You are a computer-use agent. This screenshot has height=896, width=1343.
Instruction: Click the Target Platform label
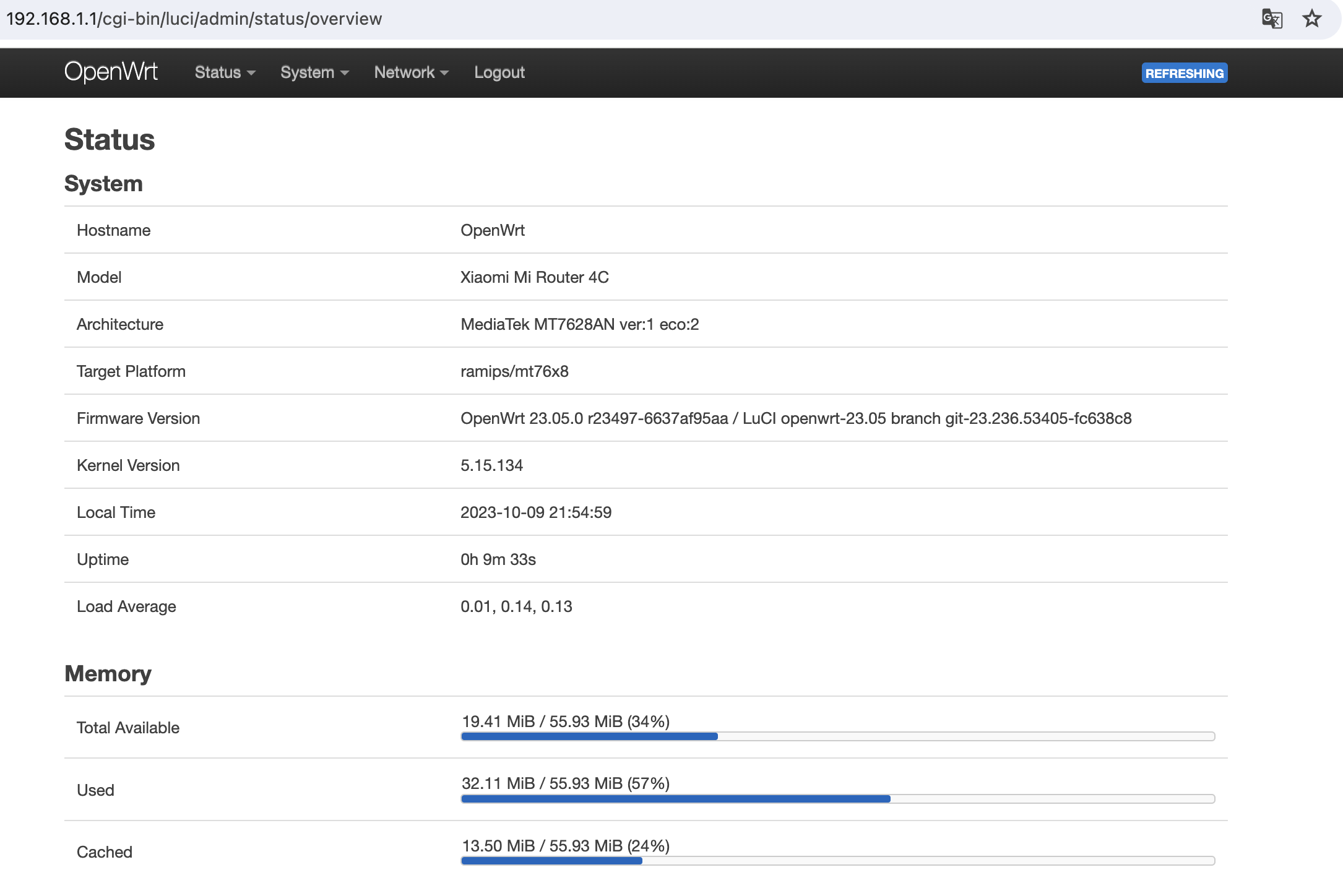coord(131,371)
